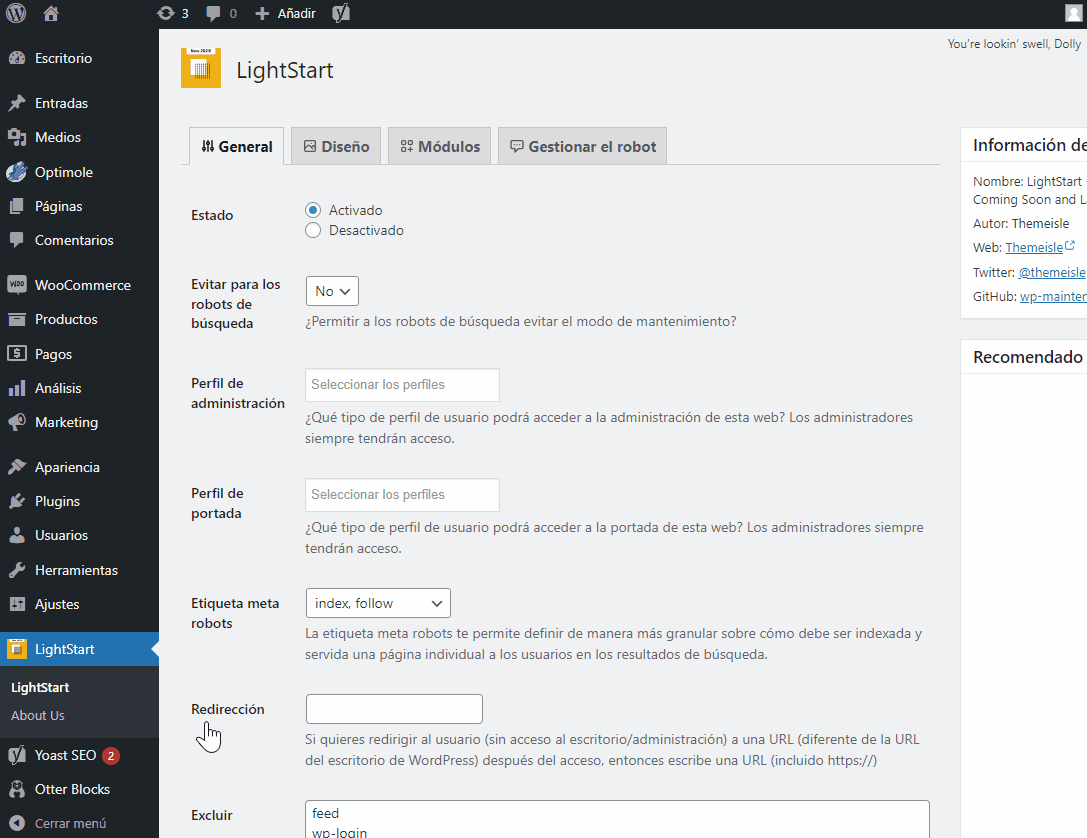Click the Cerrar menú collapse arrow icon

17,823
